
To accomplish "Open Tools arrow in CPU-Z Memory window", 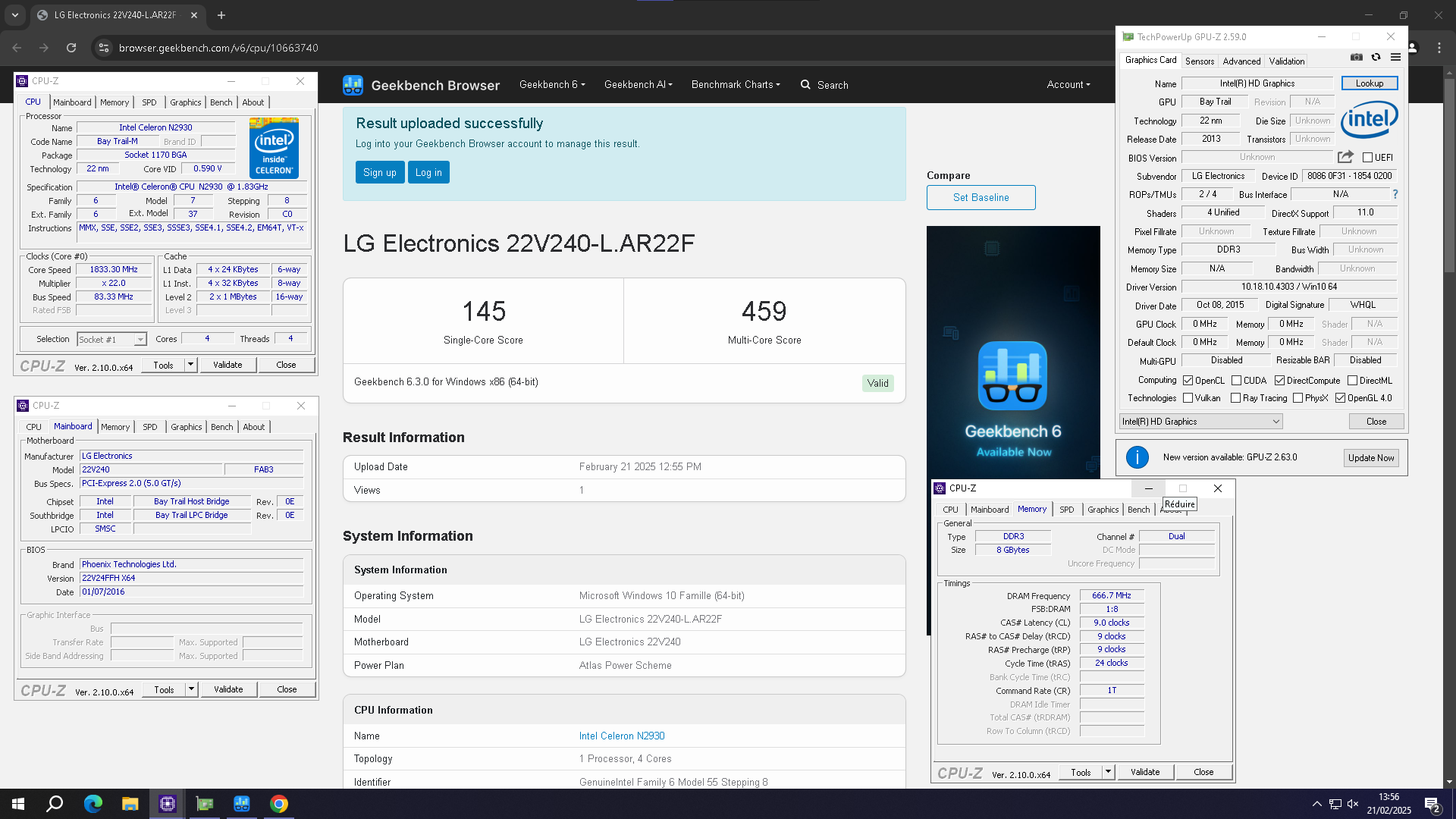I will (1108, 772).
